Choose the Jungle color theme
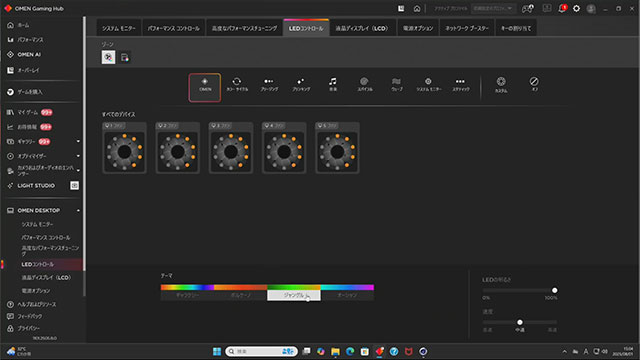Screen dimensions: 640x360 [294, 292]
